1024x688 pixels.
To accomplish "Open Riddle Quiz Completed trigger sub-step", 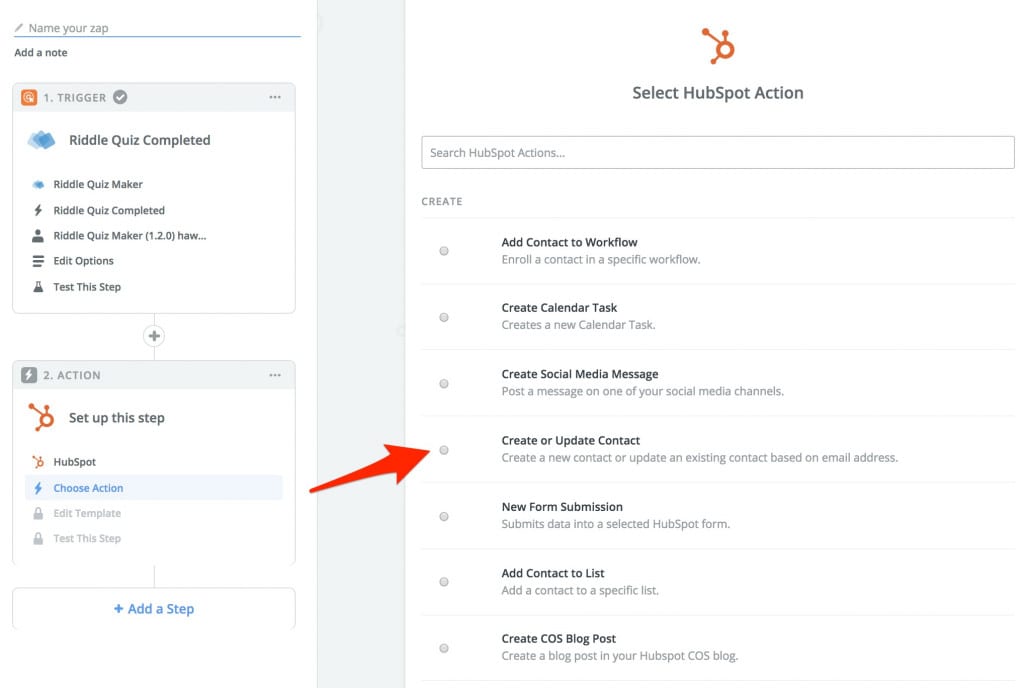I will (109, 210).
